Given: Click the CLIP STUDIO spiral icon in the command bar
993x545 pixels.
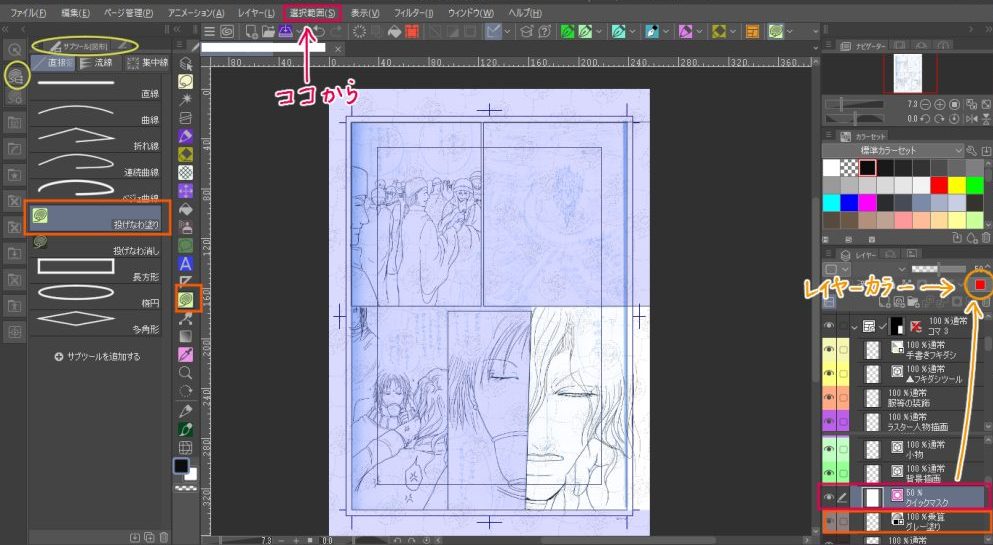Looking at the screenshot, I should point(227,31).
